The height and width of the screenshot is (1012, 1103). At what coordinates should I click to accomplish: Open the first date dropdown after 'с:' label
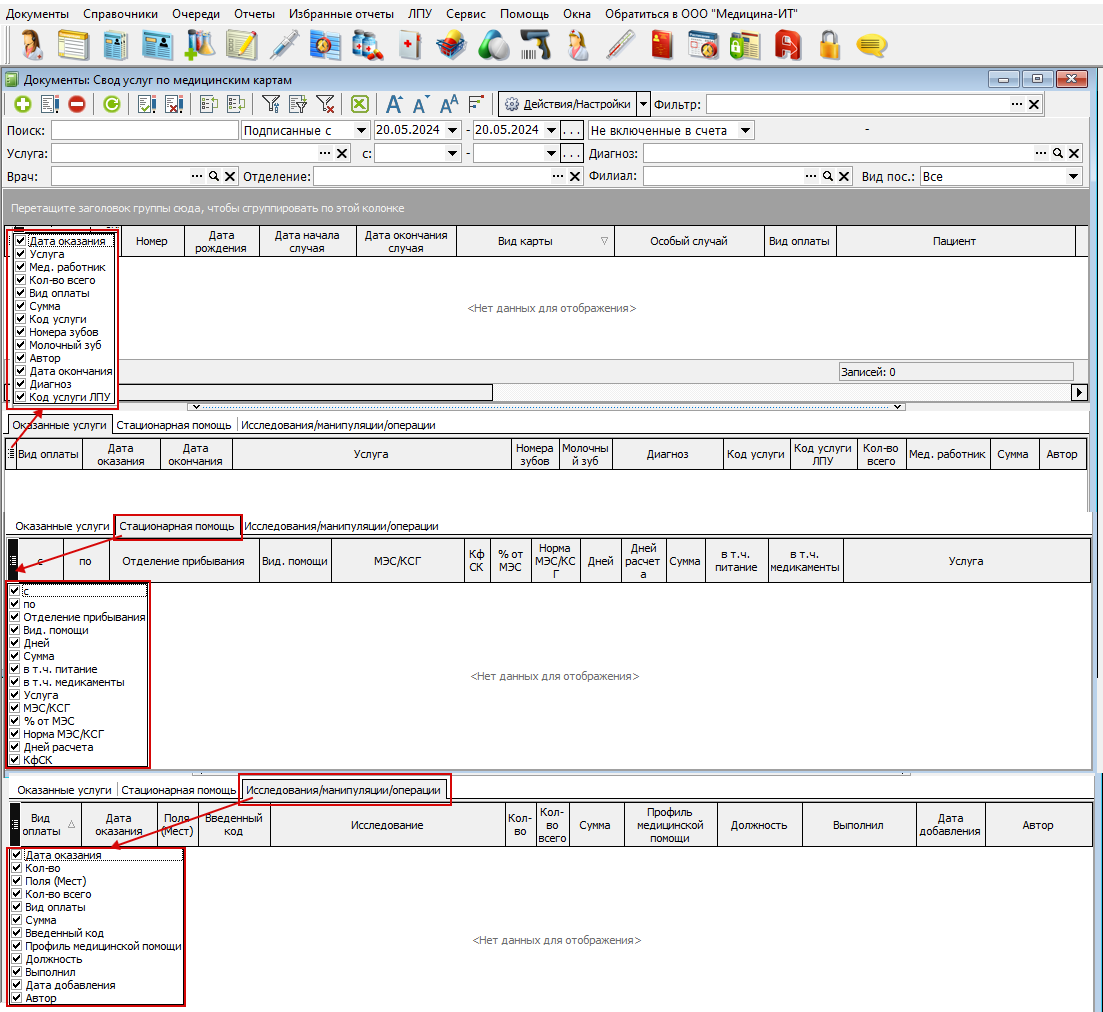452,153
